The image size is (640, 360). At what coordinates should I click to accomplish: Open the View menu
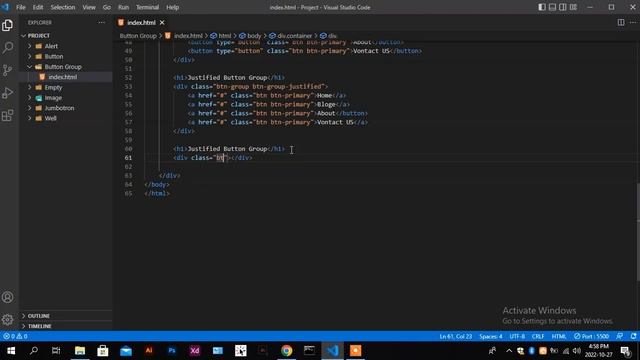pyautogui.click(x=89, y=7)
